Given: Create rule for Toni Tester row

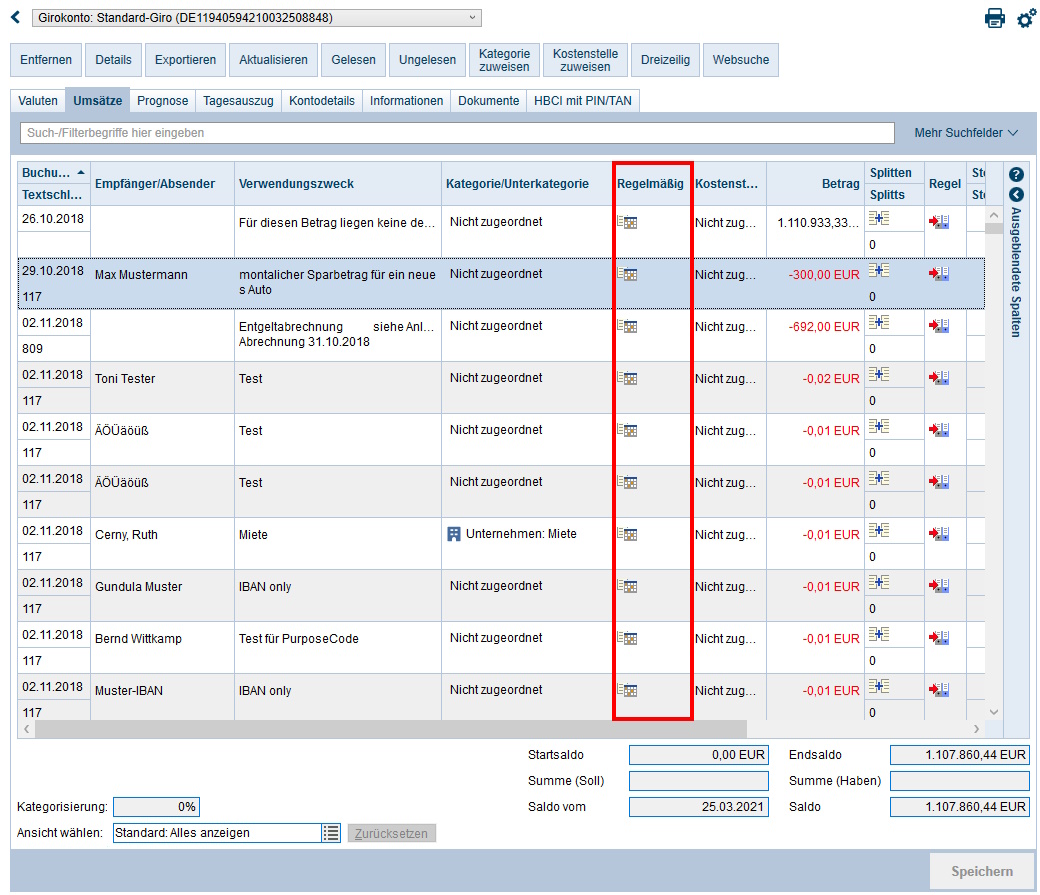Looking at the screenshot, I should click(939, 378).
